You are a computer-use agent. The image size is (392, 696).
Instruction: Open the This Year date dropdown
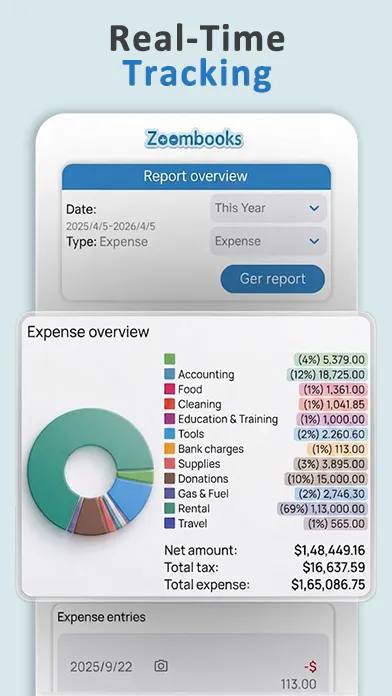coord(268,208)
